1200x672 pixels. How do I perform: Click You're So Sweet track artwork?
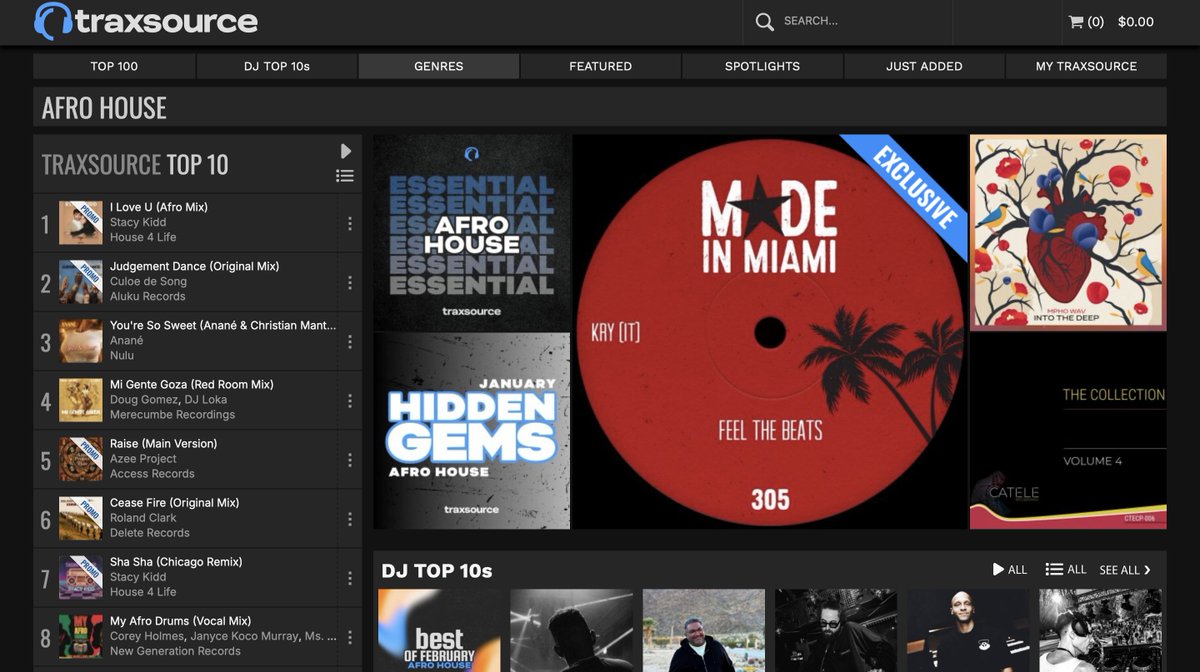81,341
